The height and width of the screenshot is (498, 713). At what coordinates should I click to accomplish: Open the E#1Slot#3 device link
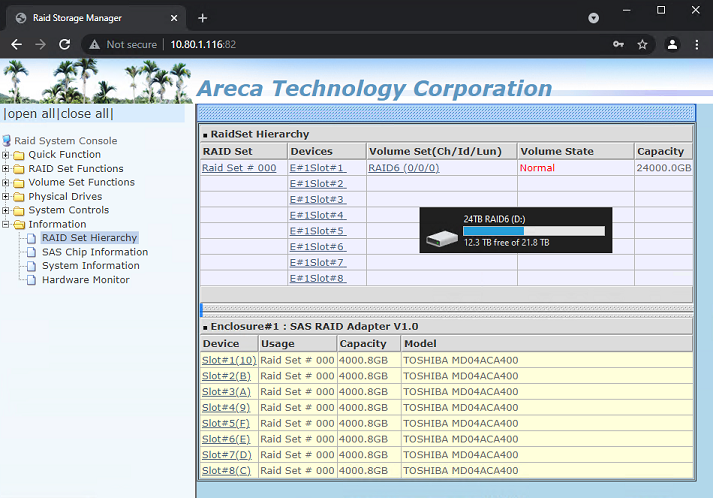pos(317,200)
